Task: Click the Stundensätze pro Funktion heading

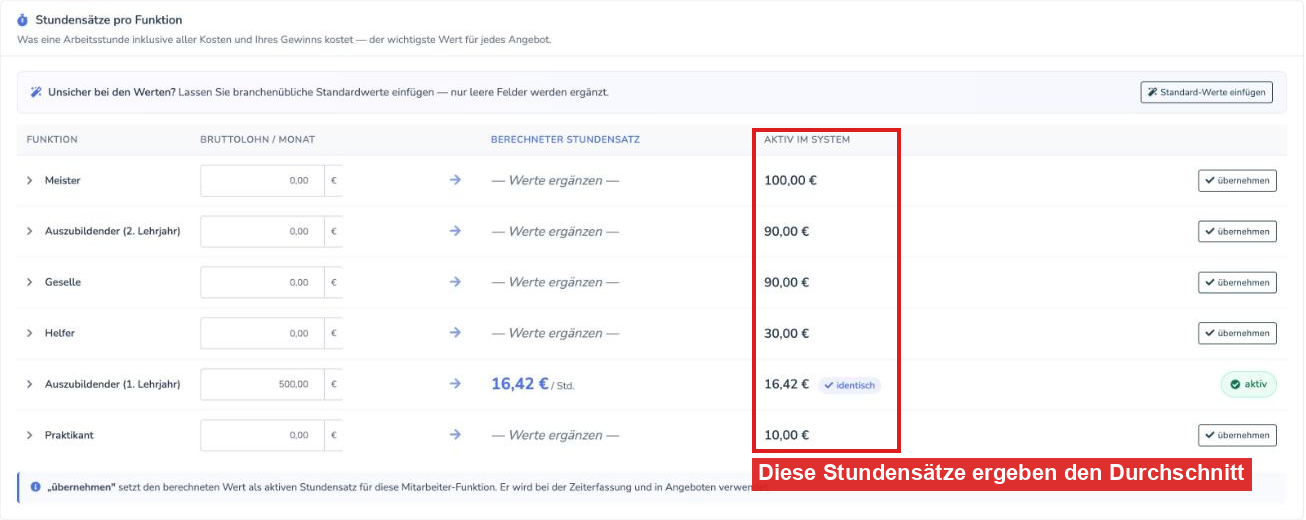Action: point(109,20)
